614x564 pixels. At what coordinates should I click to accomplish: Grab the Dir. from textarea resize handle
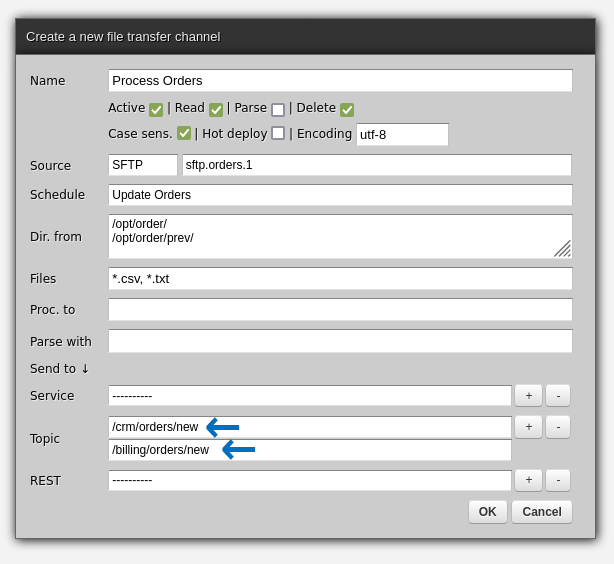(x=563, y=249)
